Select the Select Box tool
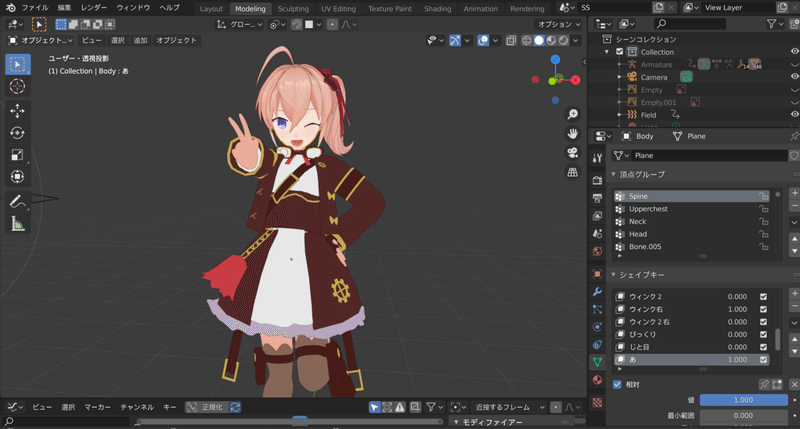 (x=18, y=64)
